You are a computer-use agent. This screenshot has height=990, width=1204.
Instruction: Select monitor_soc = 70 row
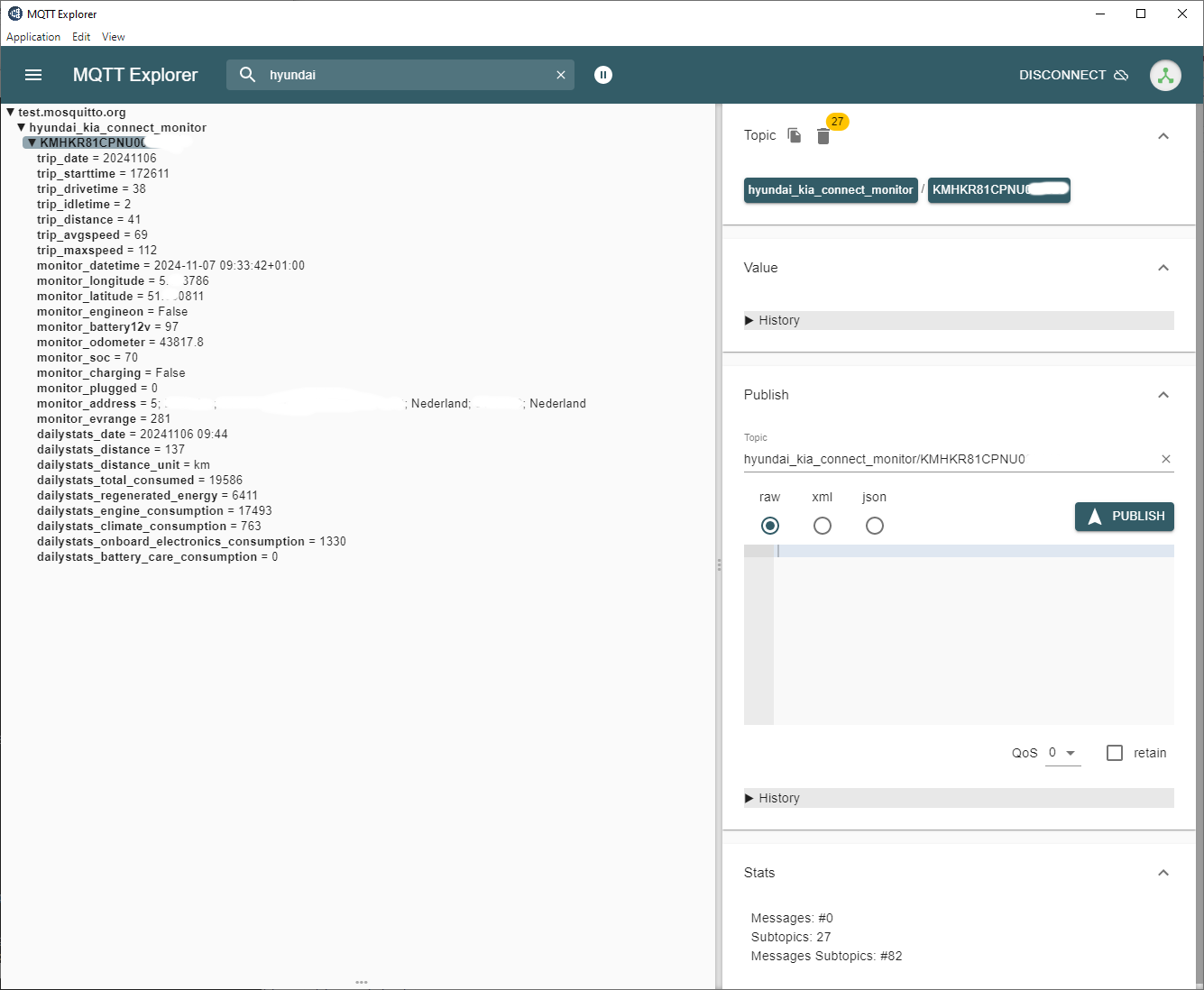(87, 358)
